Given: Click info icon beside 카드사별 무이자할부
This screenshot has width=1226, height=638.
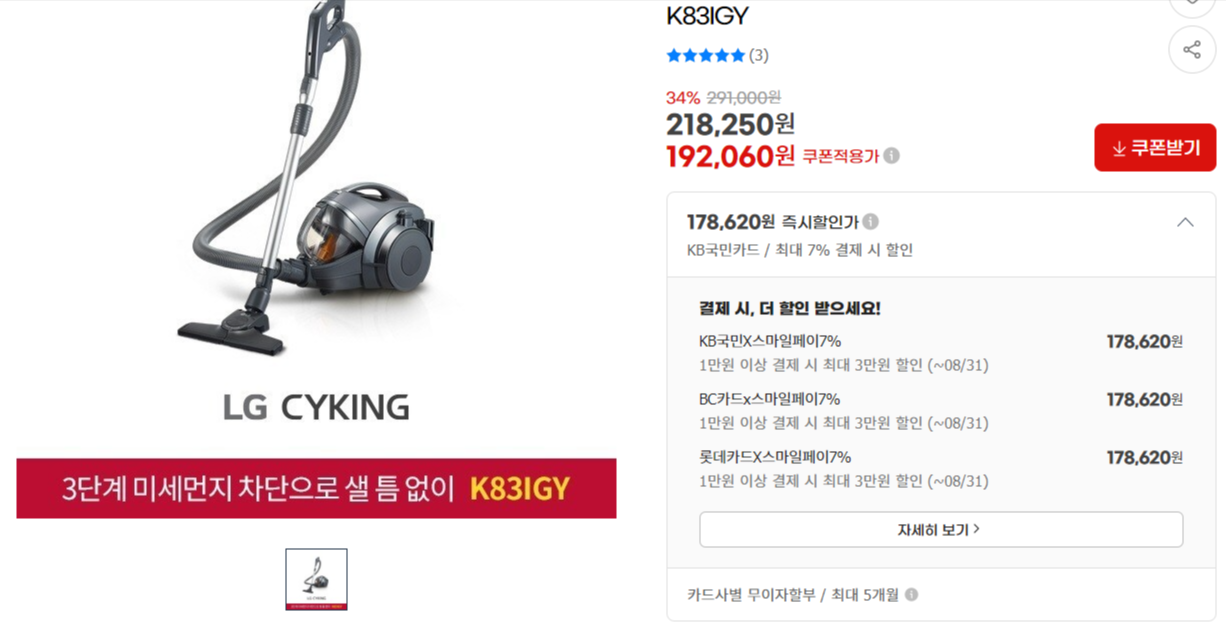Looking at the screenshot, I should coord(911,595).
